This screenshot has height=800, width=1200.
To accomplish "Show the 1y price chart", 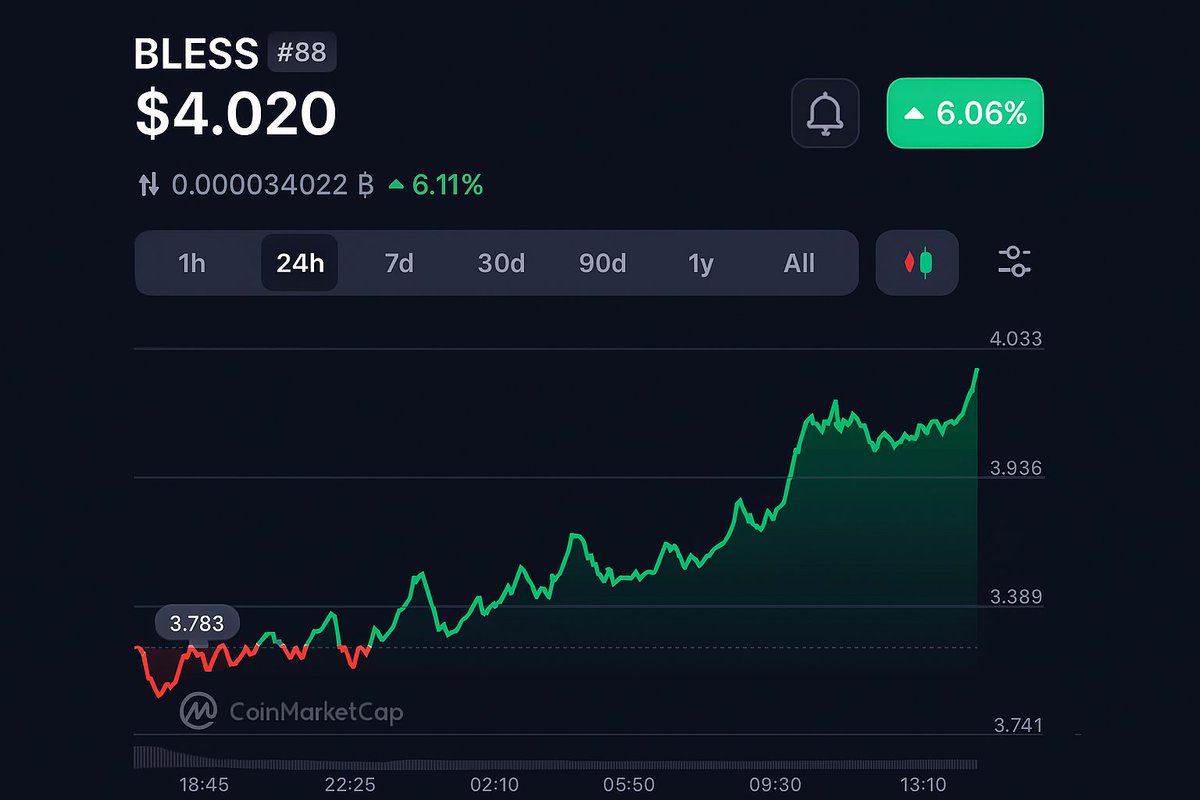I will [x=701, y=263].
